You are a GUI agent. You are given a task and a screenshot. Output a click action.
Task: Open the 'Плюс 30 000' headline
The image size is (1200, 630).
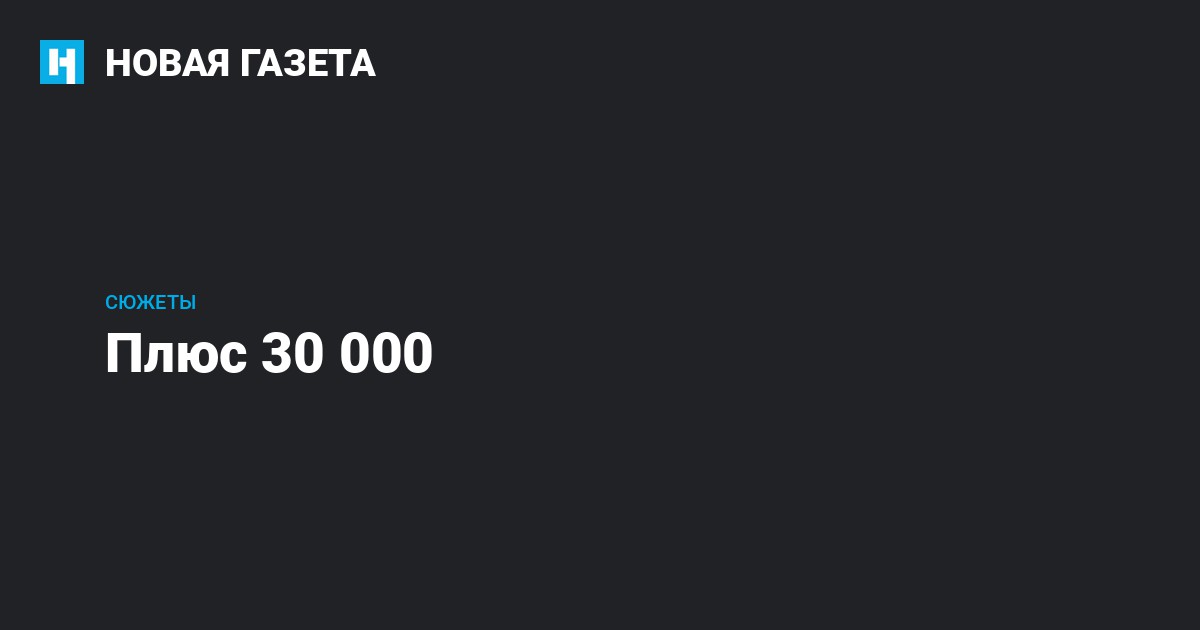[269, 354]
